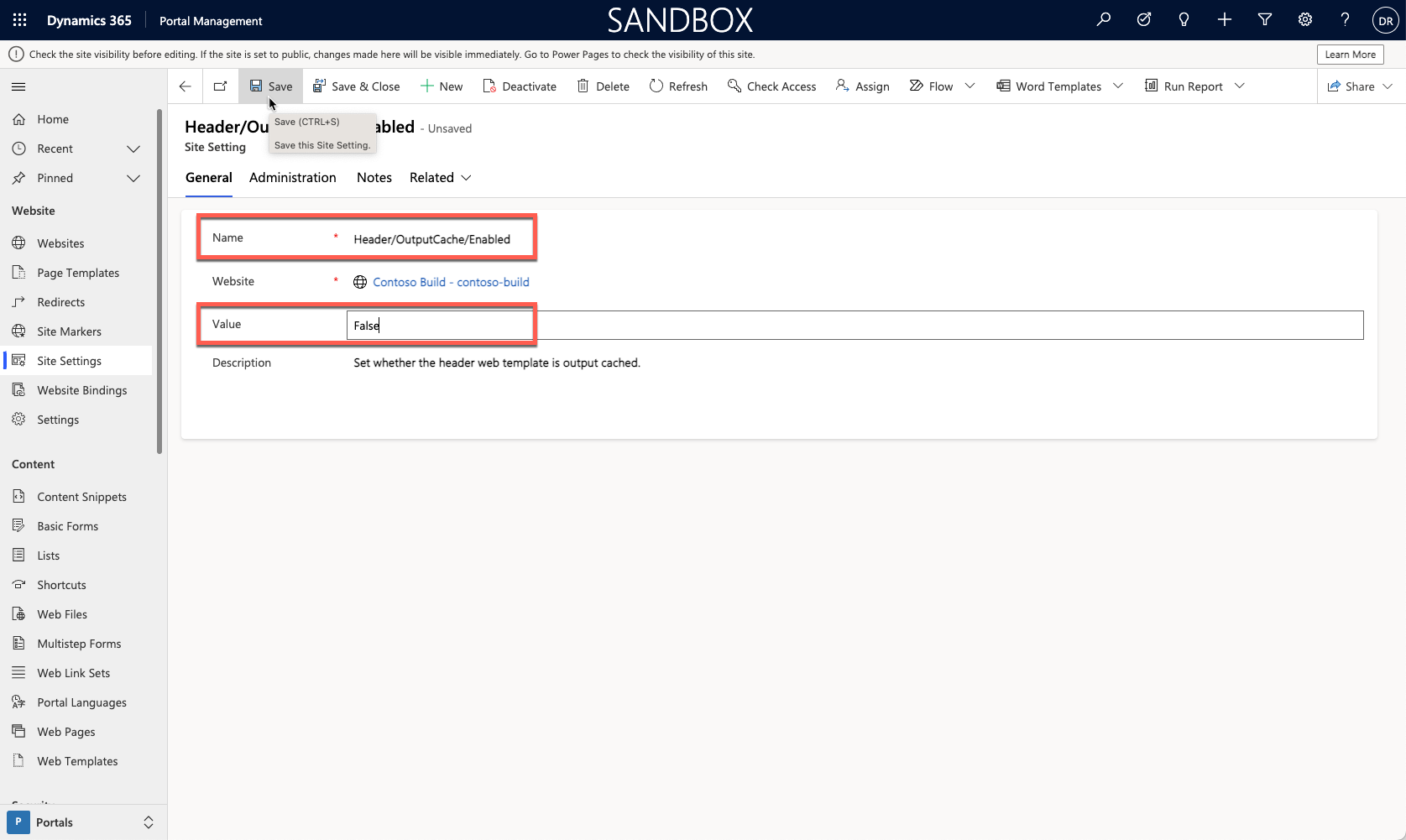Expand the Share dropdown arrow
Viewport: 1406px width, 840px height.
pyautogui.click(x=1390, y=86)
